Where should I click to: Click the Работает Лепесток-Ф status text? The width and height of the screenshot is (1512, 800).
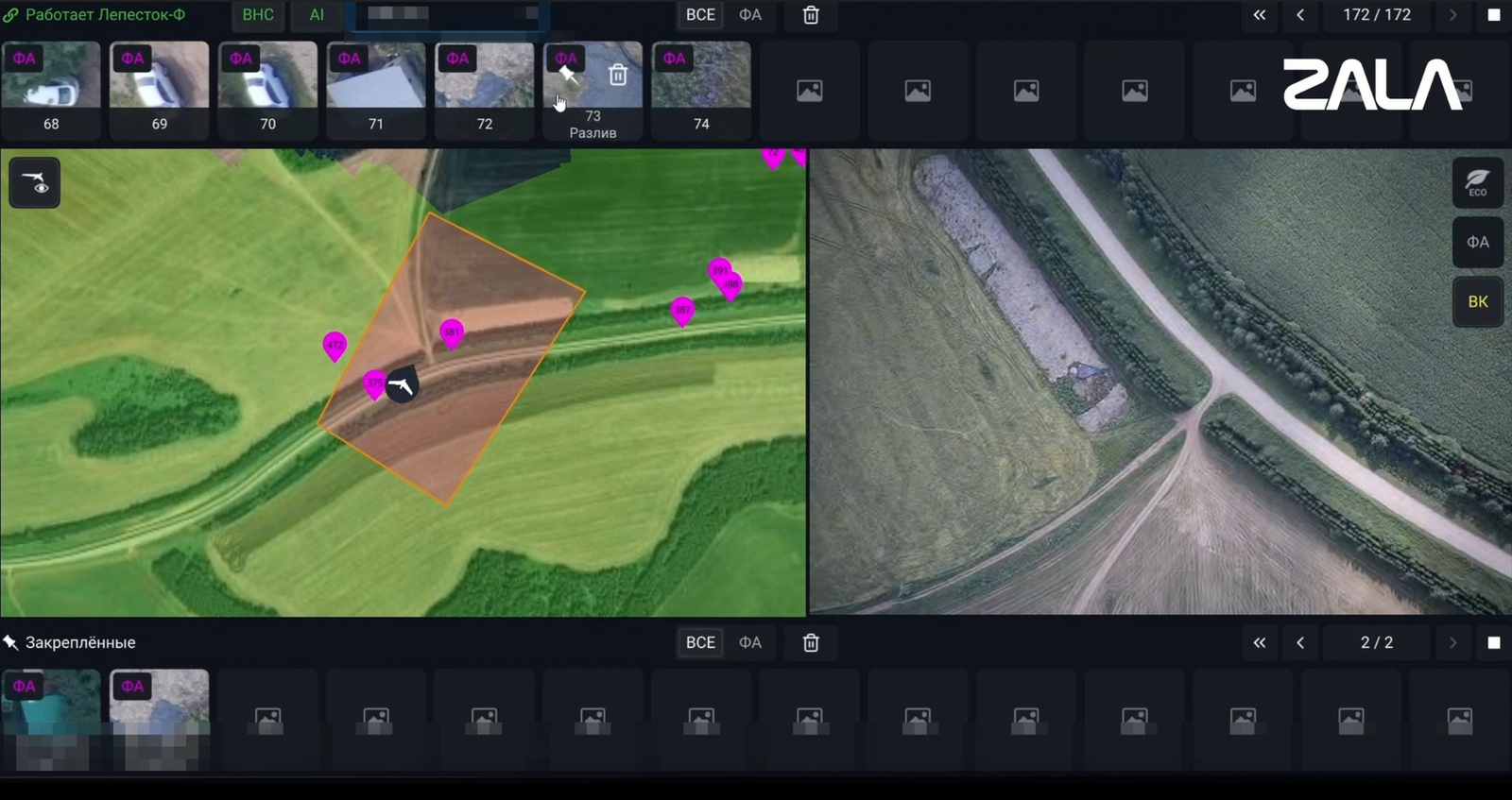tap(105, 15)
